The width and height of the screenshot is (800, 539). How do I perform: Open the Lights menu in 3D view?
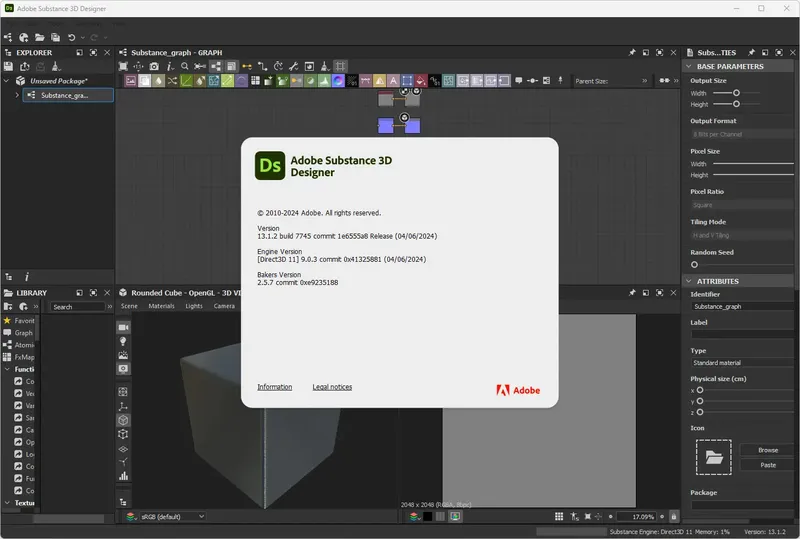click(x=194, y=306)
